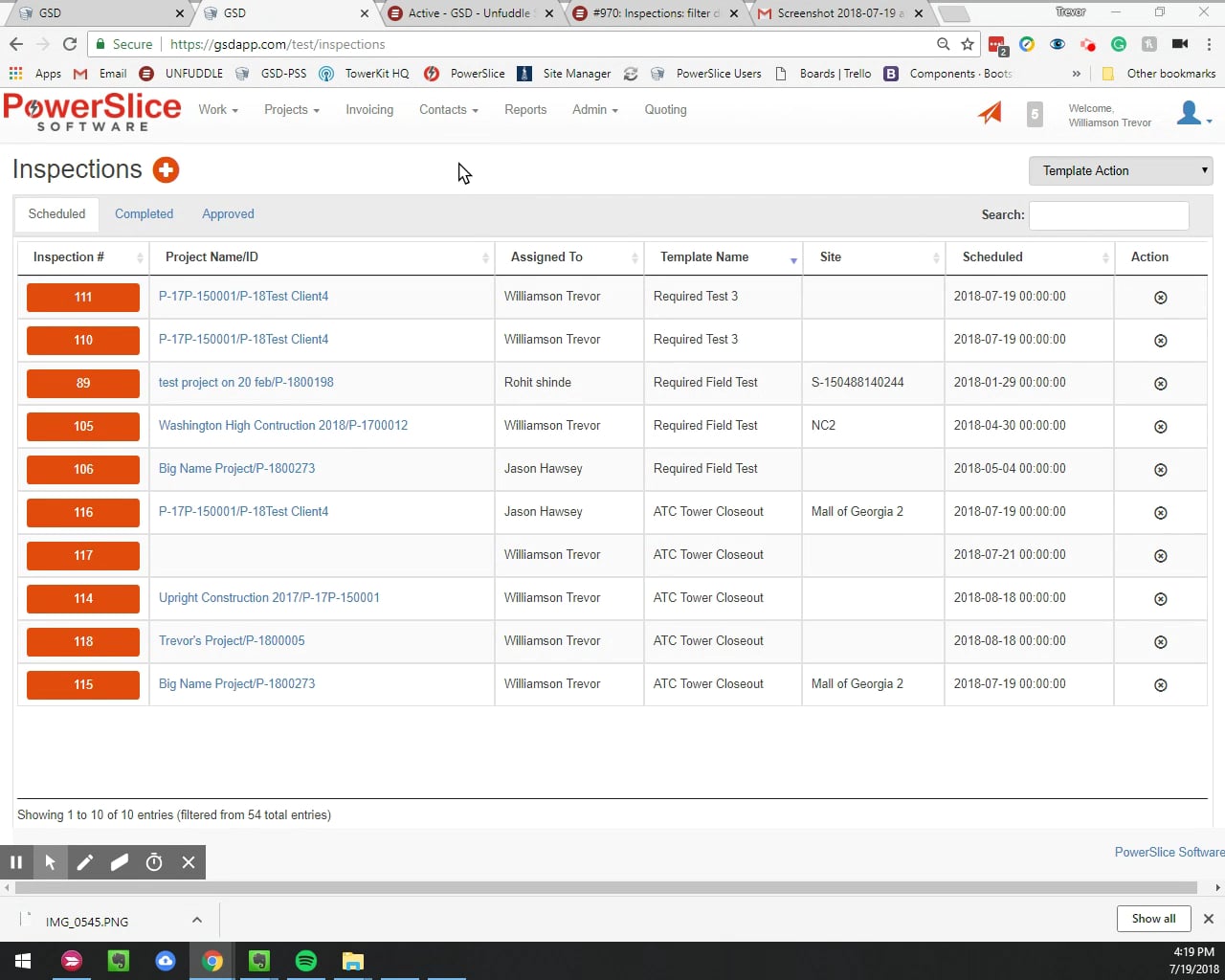Sort by Assigned To column

pos(569,257)
